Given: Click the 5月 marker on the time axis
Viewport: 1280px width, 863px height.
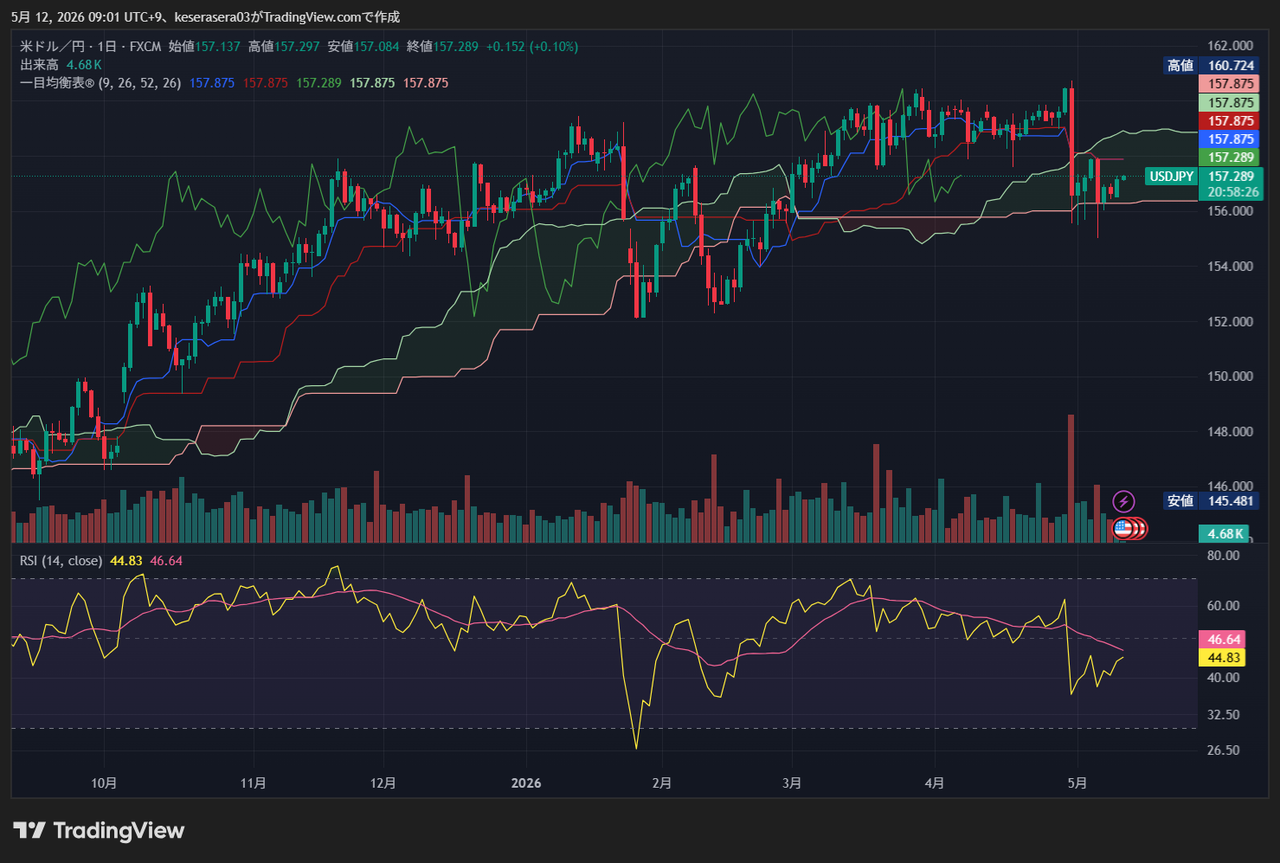Looking at the screenshot, I should click(1077, 783).
